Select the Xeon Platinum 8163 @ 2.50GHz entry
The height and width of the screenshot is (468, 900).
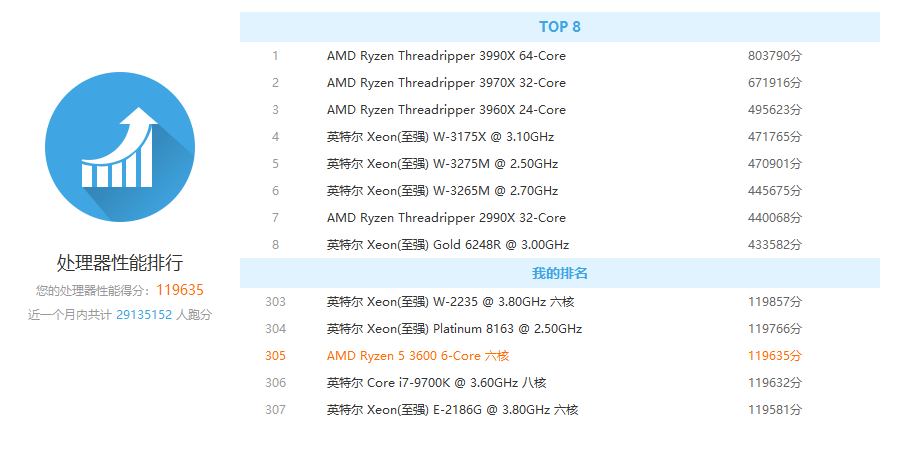(454, 328)
